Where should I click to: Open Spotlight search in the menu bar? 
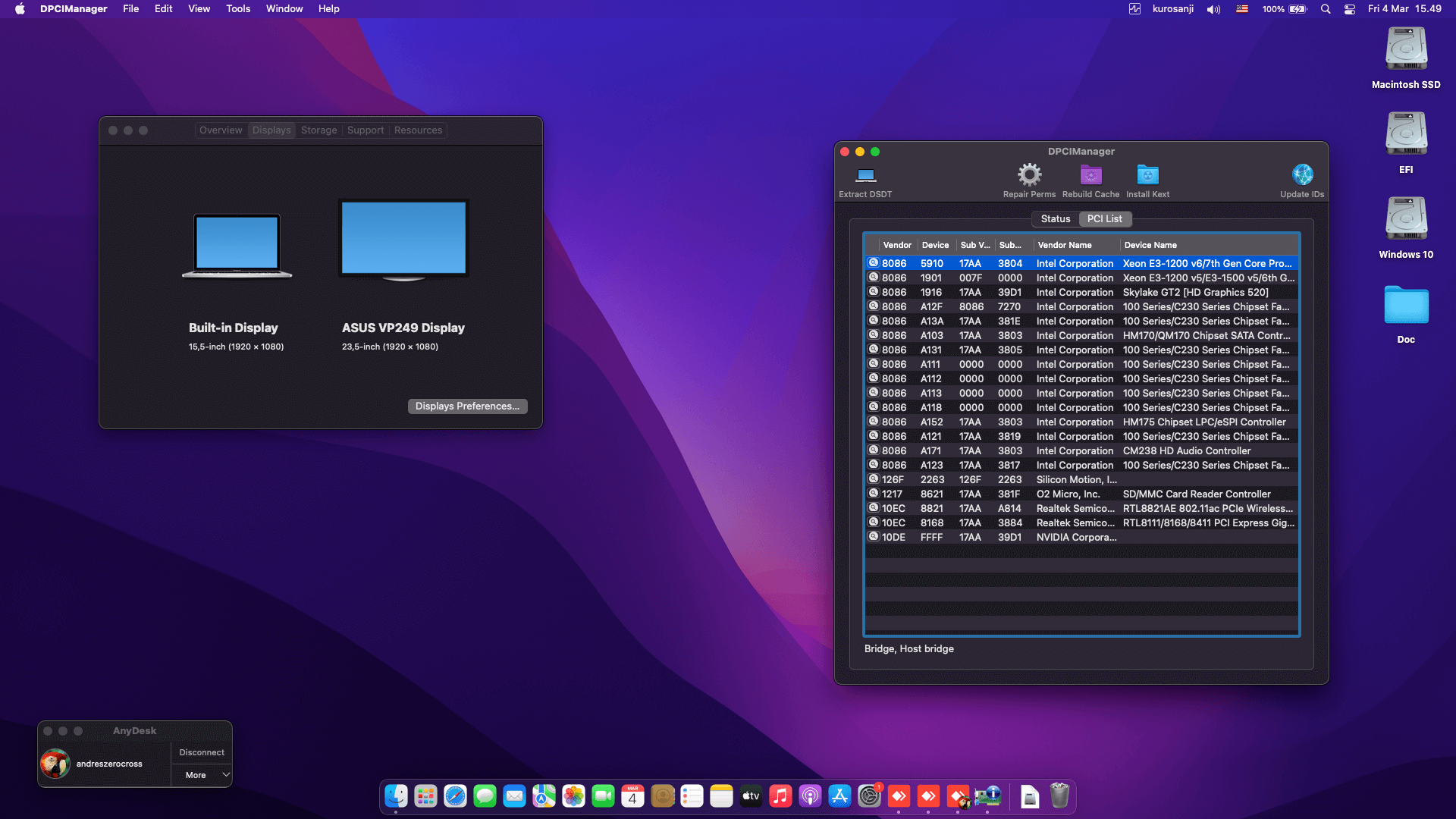point(1325,8)
